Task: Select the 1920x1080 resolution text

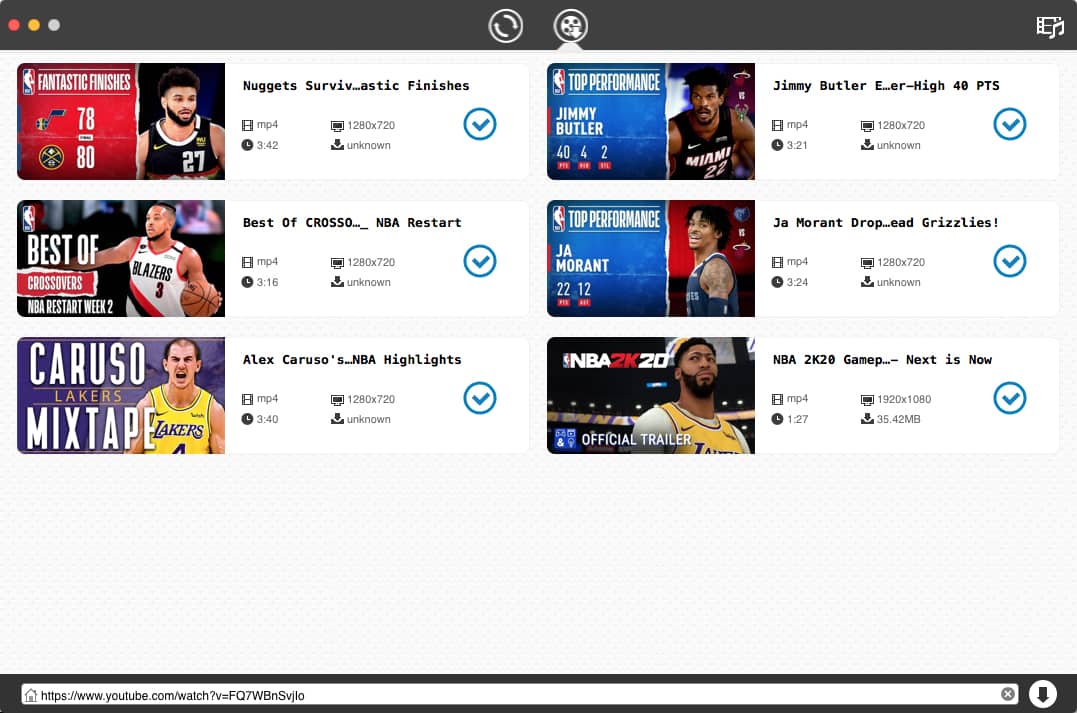Action: tap(904, 399)
